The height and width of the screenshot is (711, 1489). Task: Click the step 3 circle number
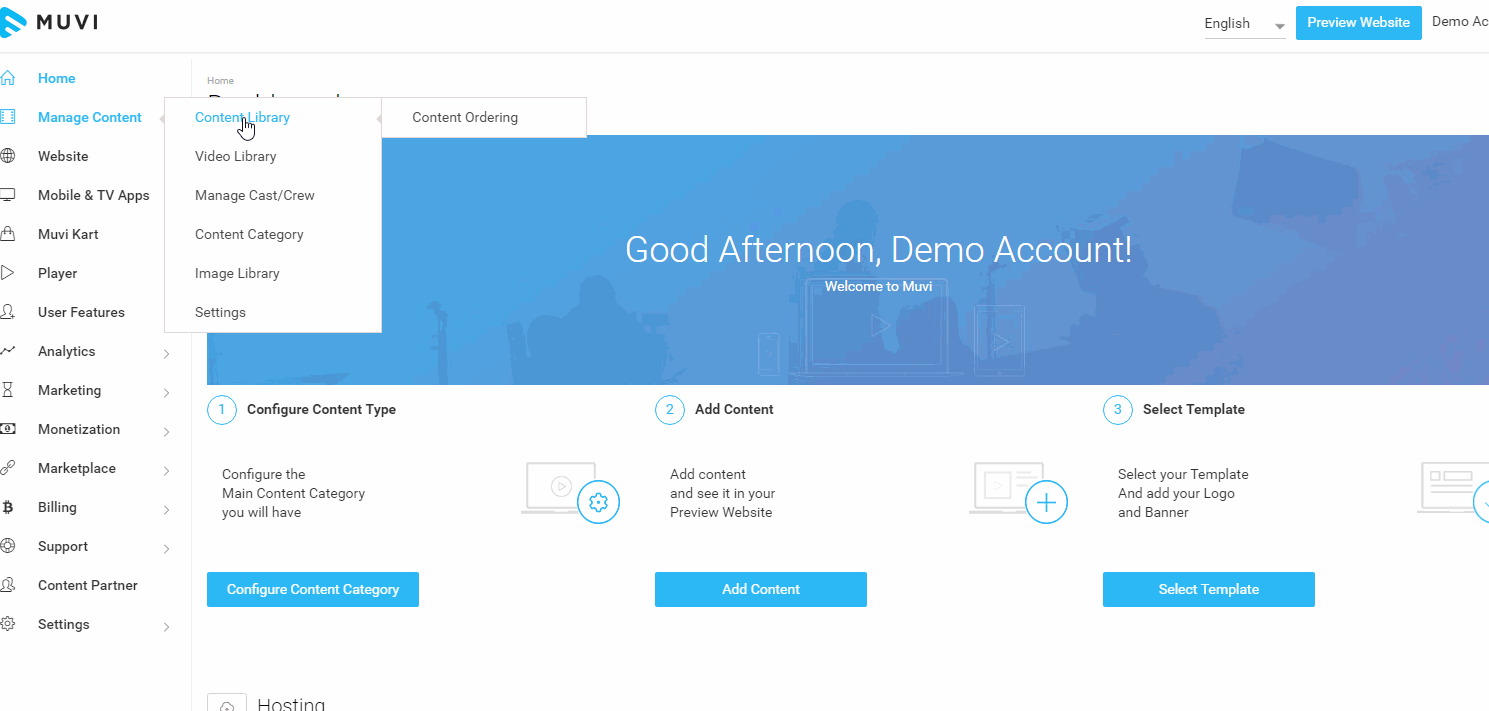pos(1118,410)
